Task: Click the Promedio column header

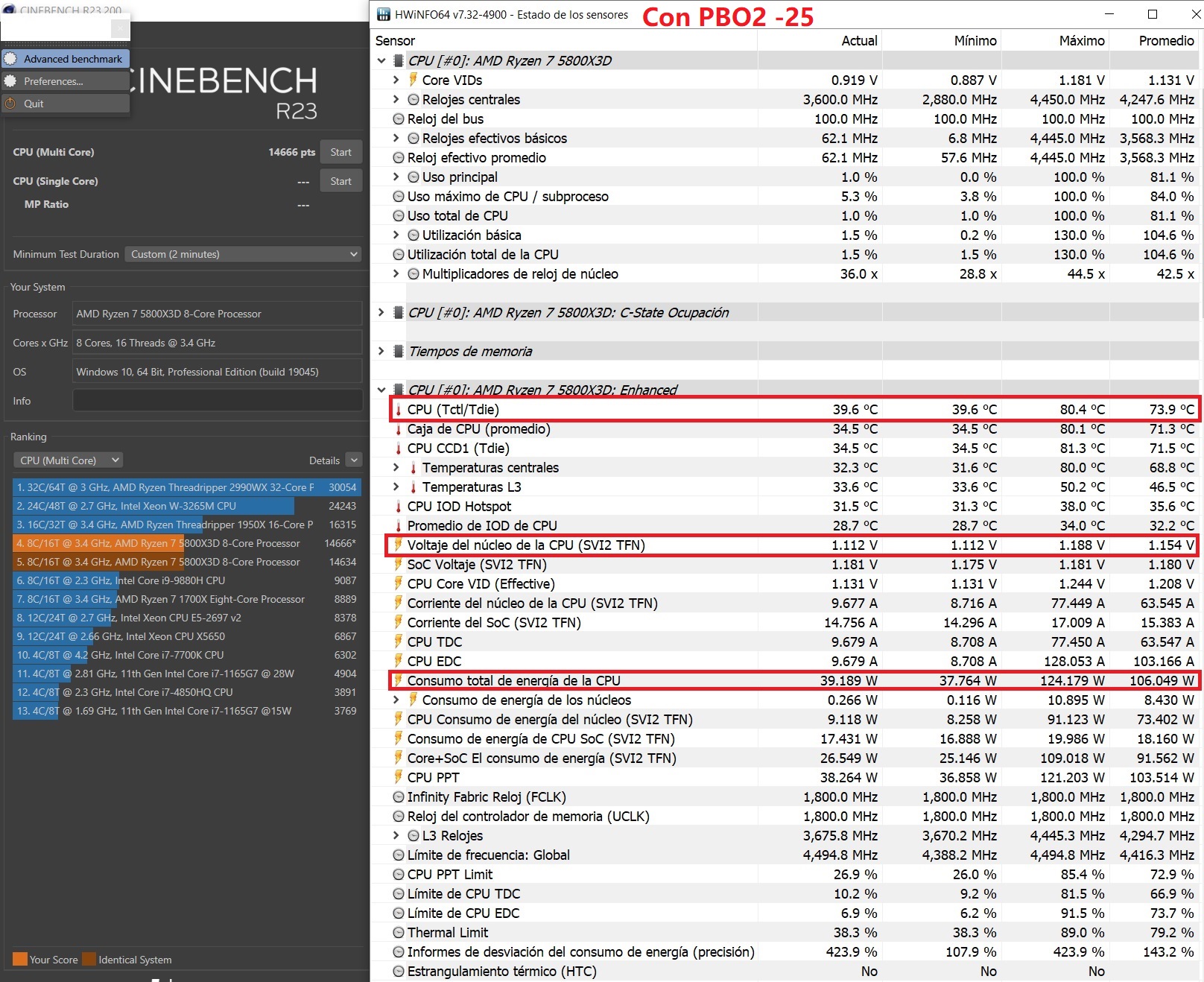Action: click(1154, 40)
